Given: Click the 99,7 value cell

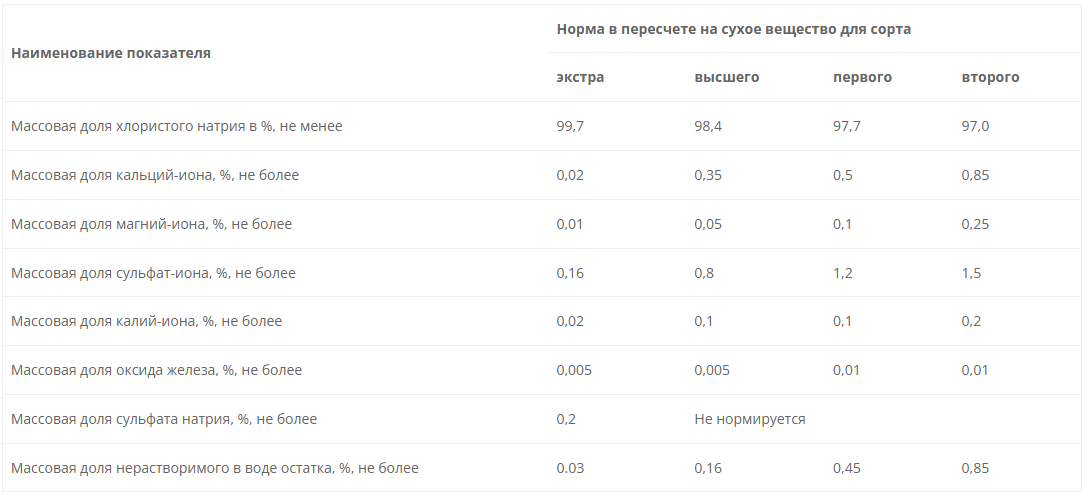Looking at the screenshot, I should coord(570,127).
